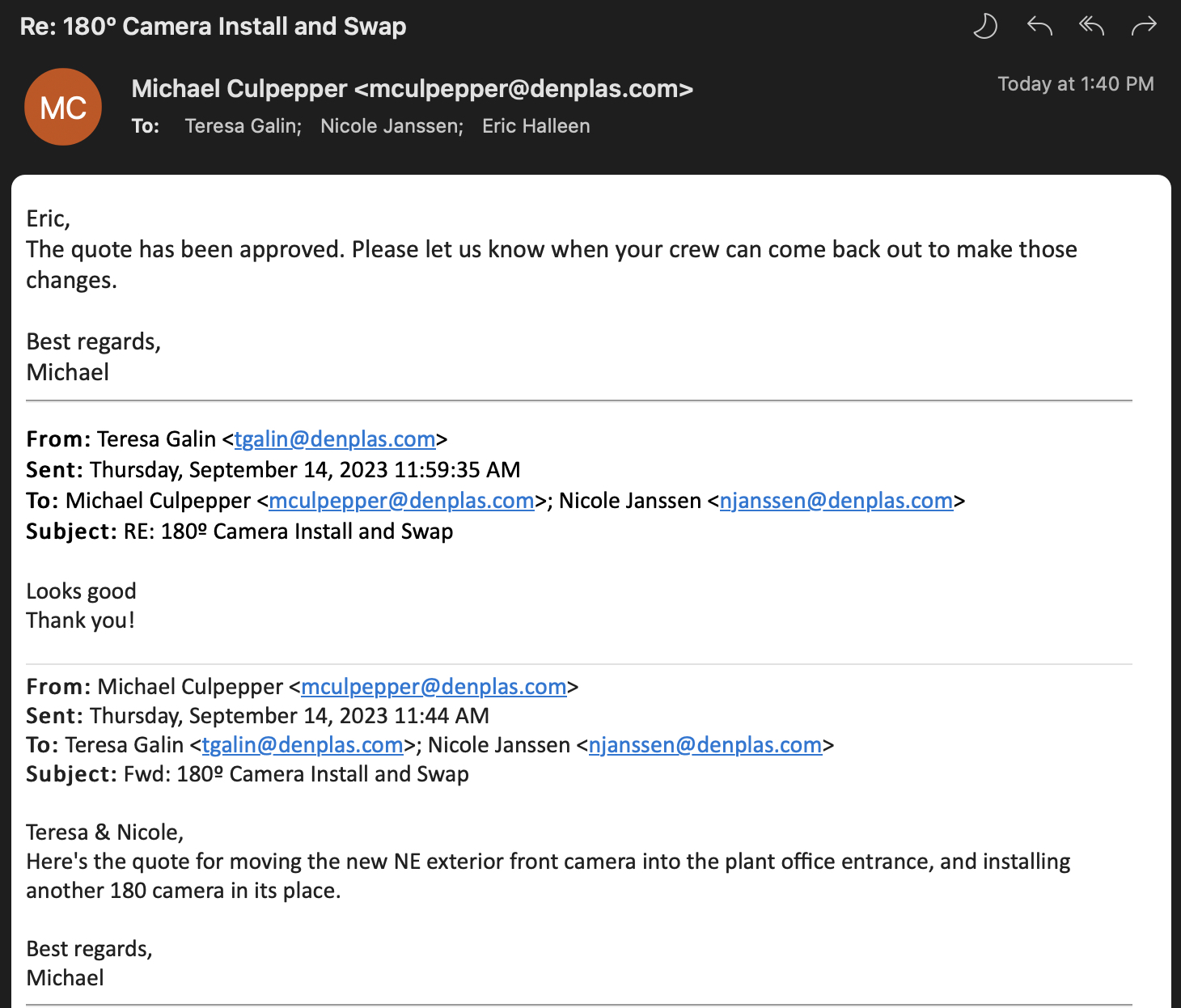Open mculpepper@denplas.com link in the 11:44 AM From line

tap(434, 687)
